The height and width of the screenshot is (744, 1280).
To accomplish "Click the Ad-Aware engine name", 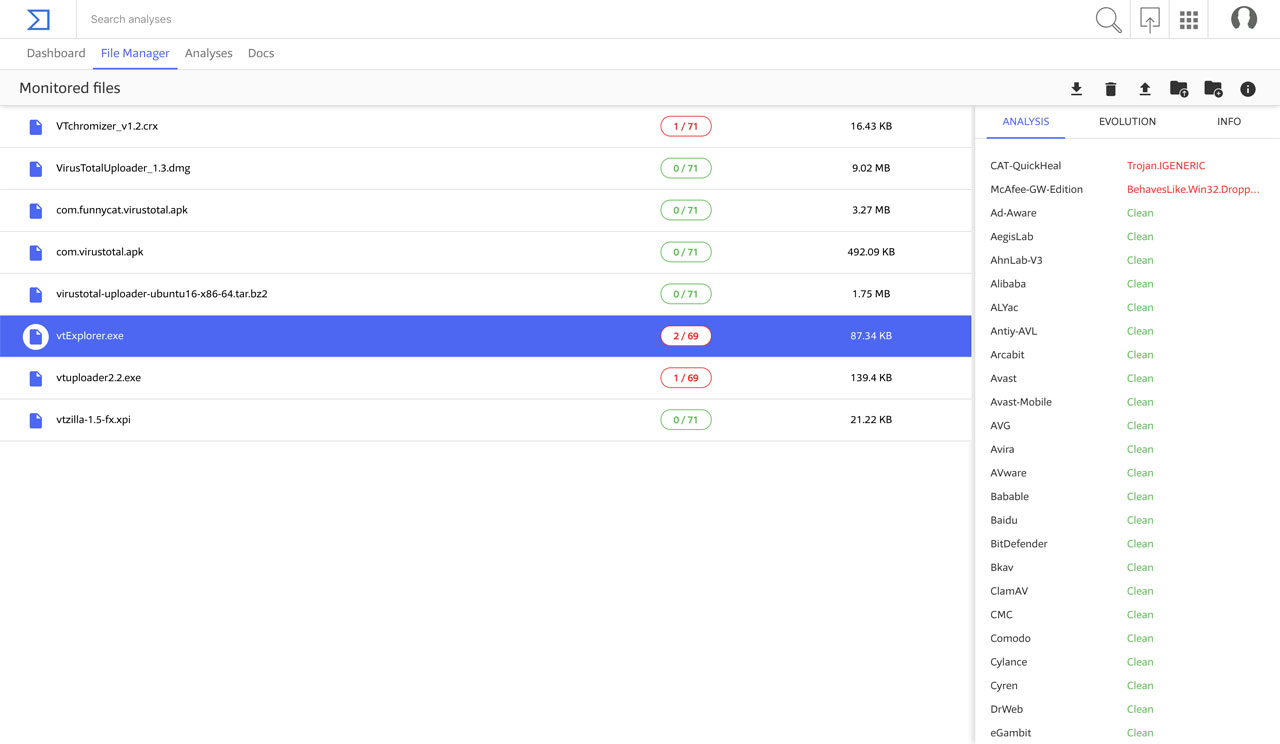I will [1013, 213].
